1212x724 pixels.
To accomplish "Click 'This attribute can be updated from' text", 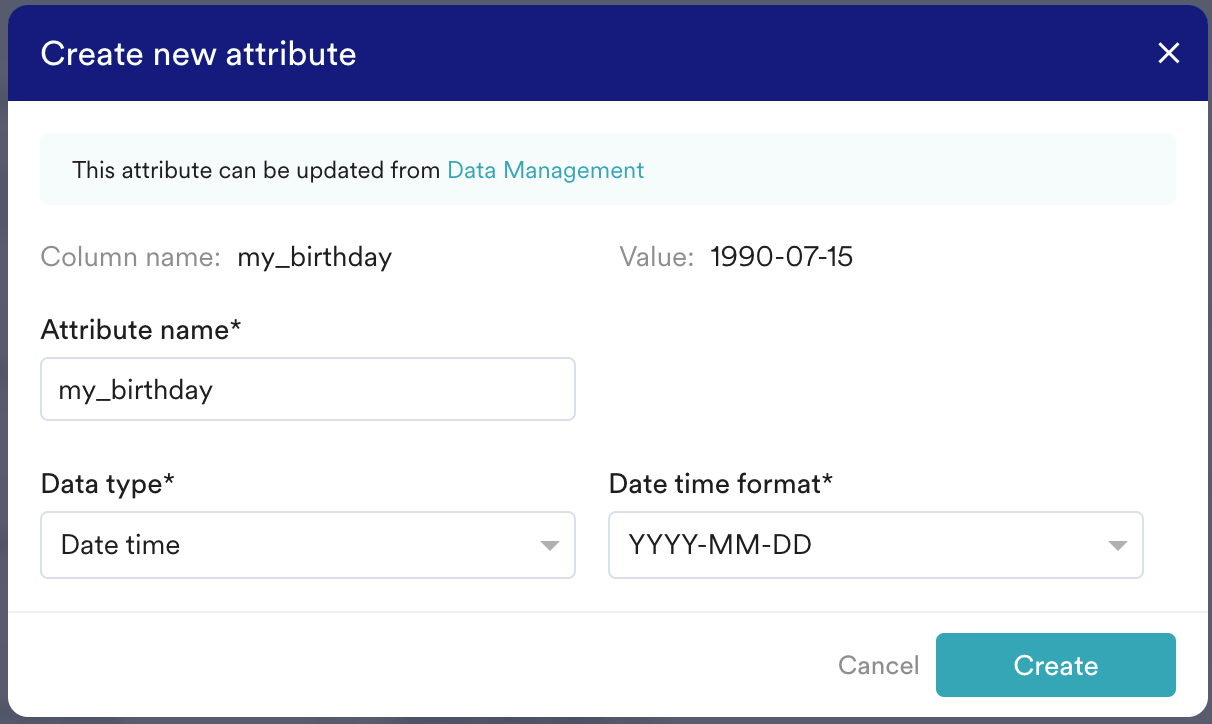I will (256, 170).
